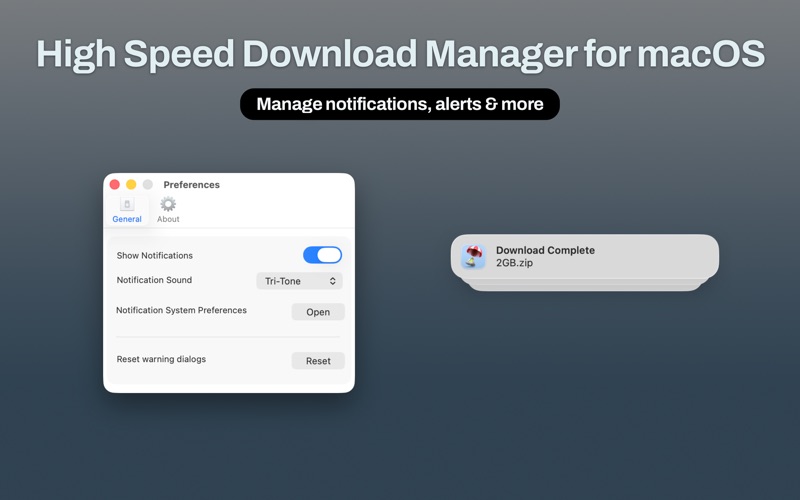Click the Manage notifications, alerts & more banner
This screenshot has width=800, height=500.
[400, 104]
